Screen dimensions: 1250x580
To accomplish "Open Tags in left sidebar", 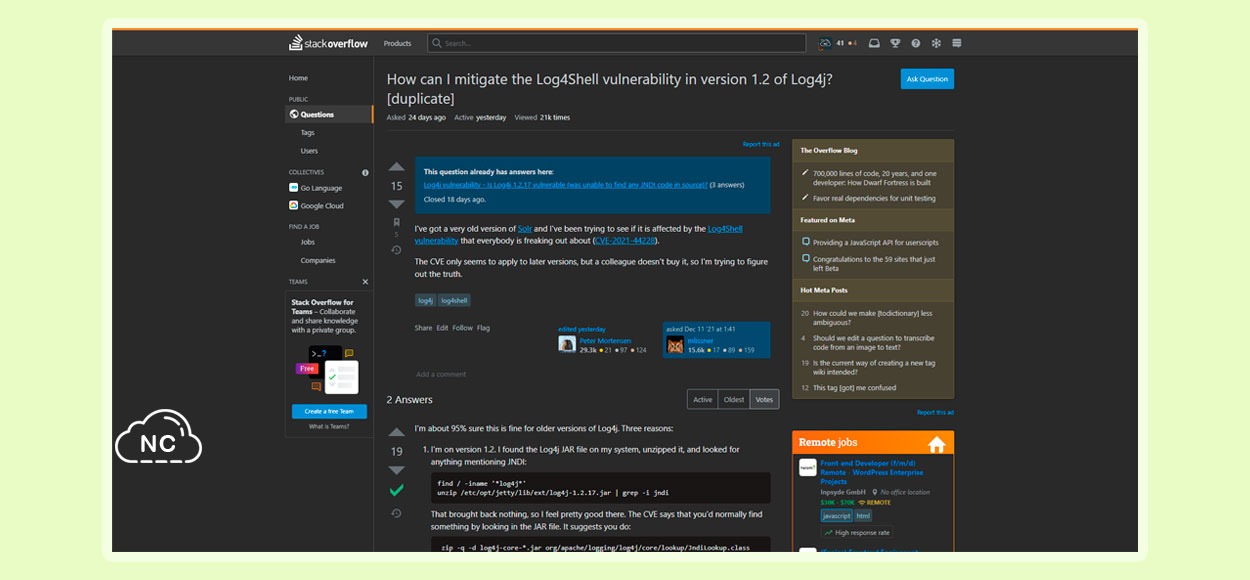I will click(x=308, y=132).
